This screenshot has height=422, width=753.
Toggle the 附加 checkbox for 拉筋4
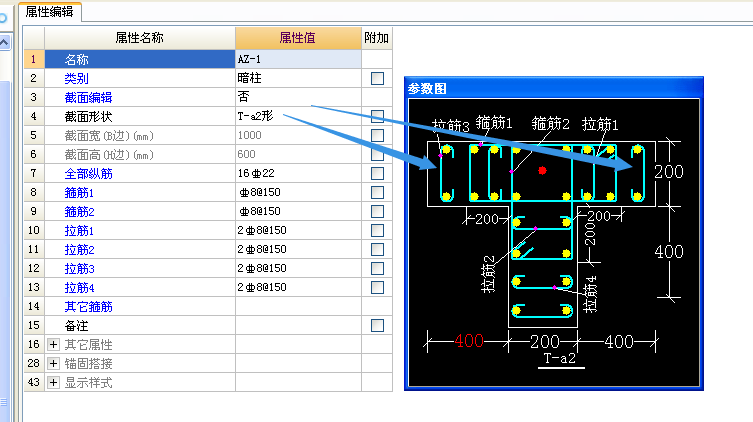point(377,287)
